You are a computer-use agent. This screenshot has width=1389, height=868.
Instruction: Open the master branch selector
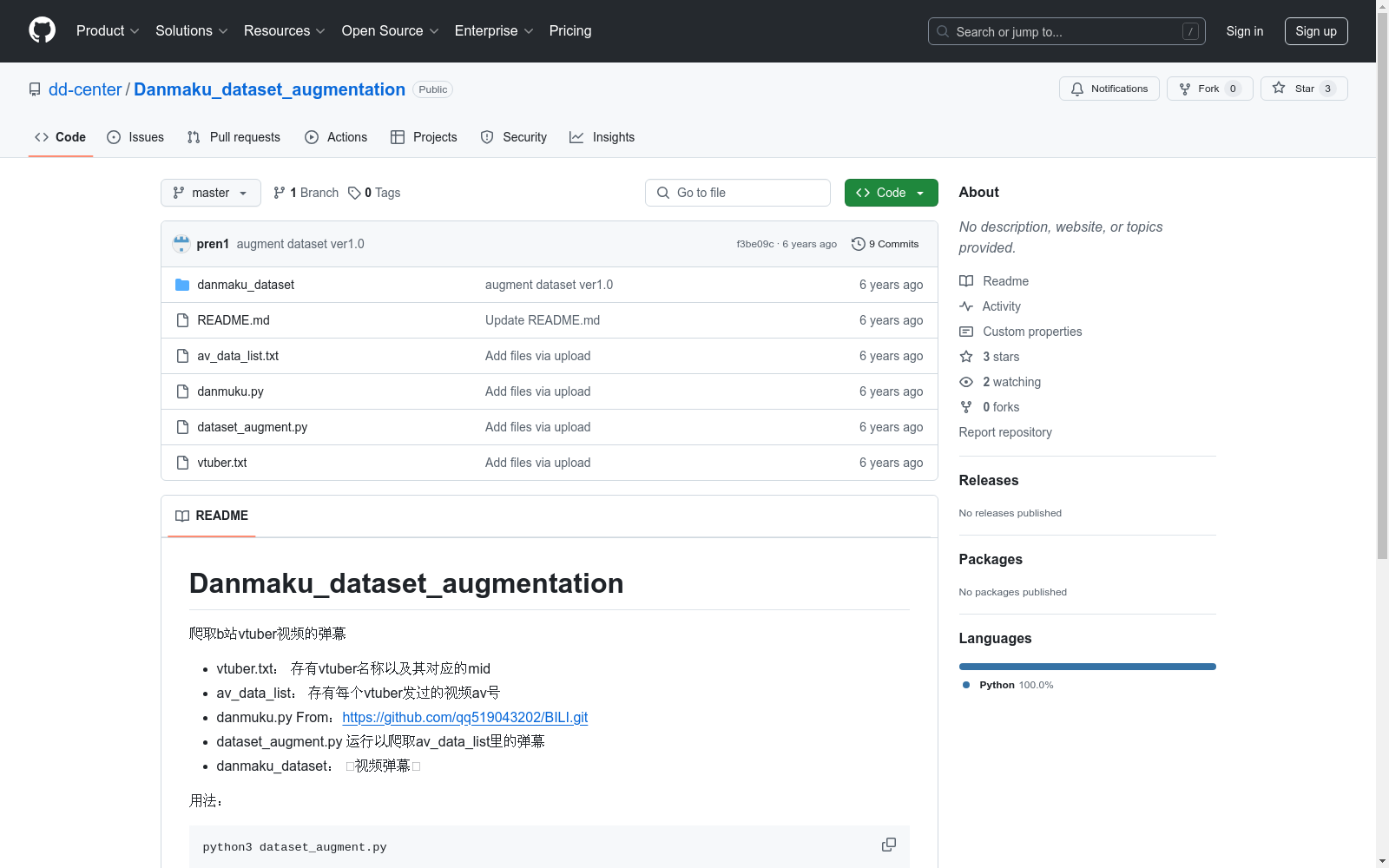tap(211, 193)
